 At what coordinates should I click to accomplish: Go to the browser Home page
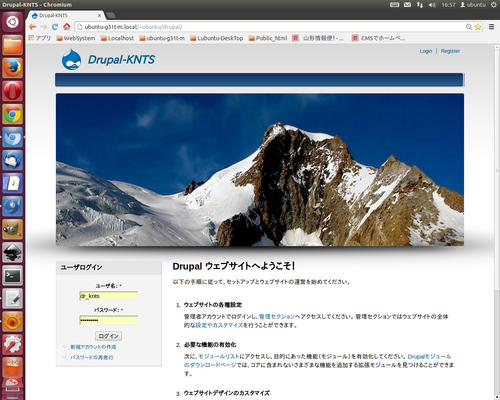tap(67, 27)
